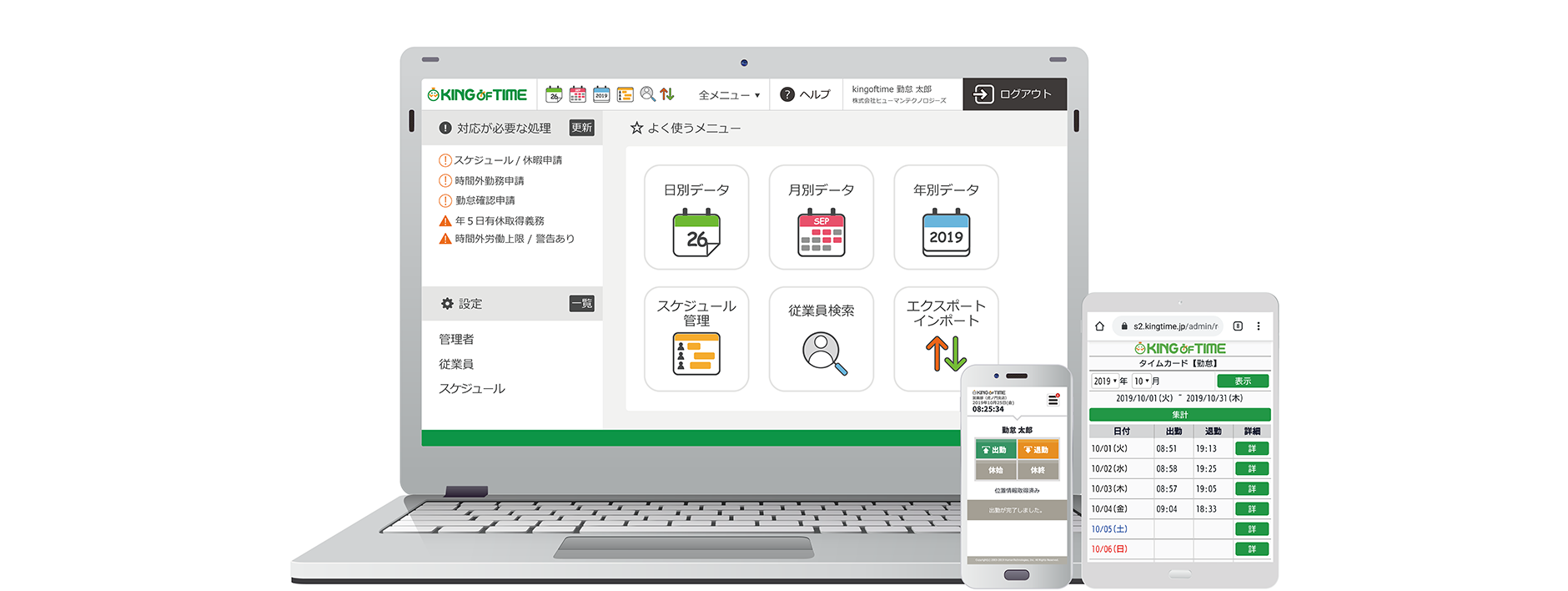Tap 出勤が完了しました message on smartphone

click(x=1017, y=510)
